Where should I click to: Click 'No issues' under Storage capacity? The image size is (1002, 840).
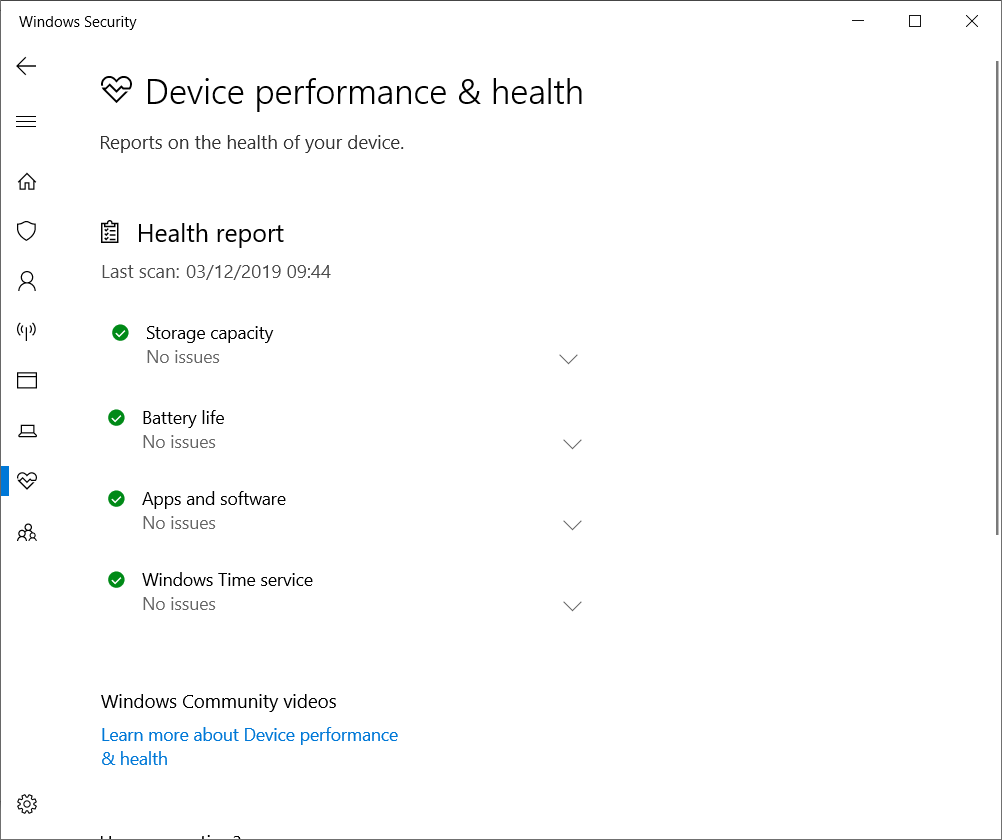183,357
